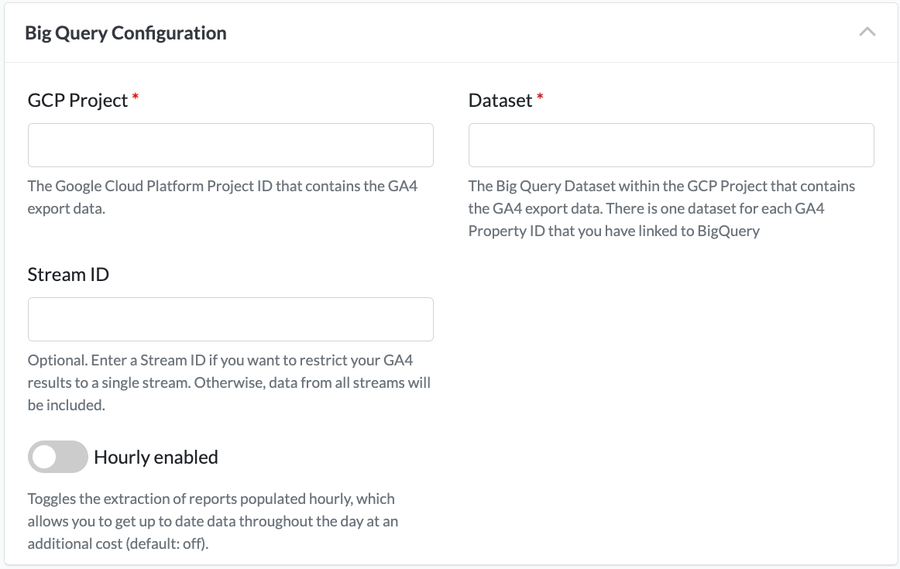900x569 pixels.
Task: Click the Hourly enabled label text
Action: pos(156,457)
